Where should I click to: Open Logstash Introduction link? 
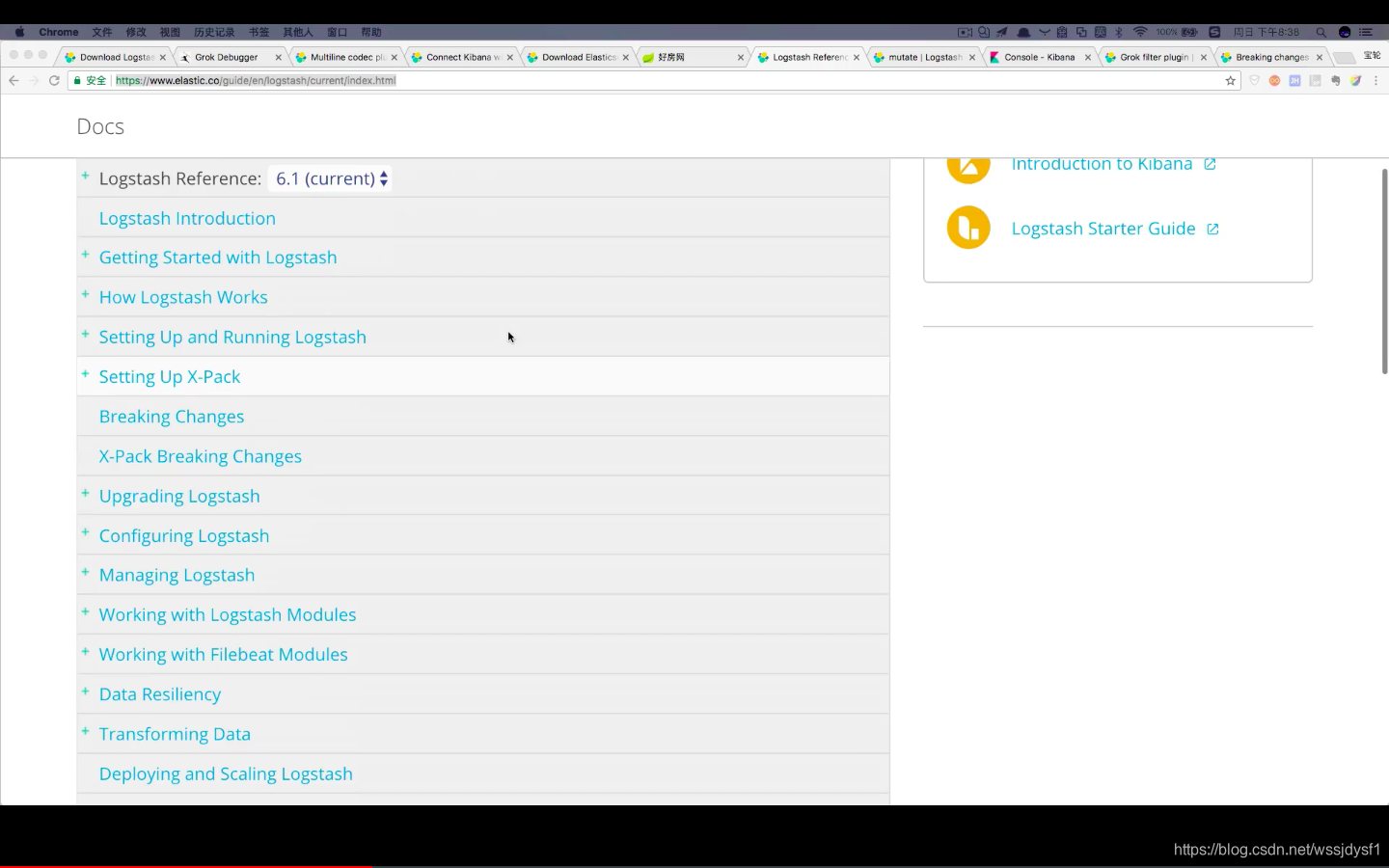coord(187,218)
